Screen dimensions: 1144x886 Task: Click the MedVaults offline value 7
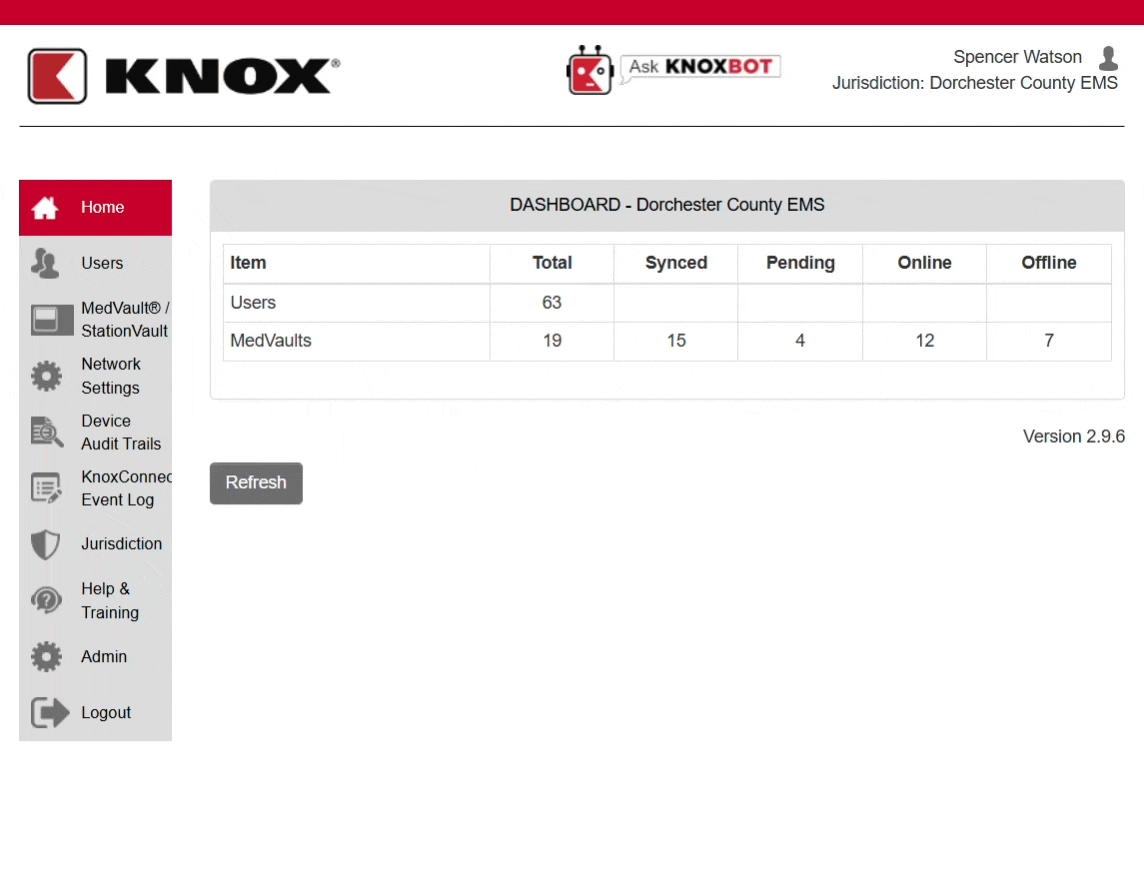pos(1049,341)
